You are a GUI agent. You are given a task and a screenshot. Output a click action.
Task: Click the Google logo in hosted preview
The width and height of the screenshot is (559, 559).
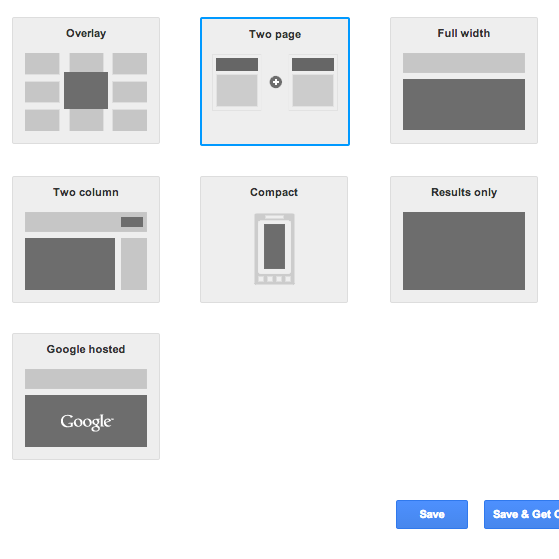87,422
